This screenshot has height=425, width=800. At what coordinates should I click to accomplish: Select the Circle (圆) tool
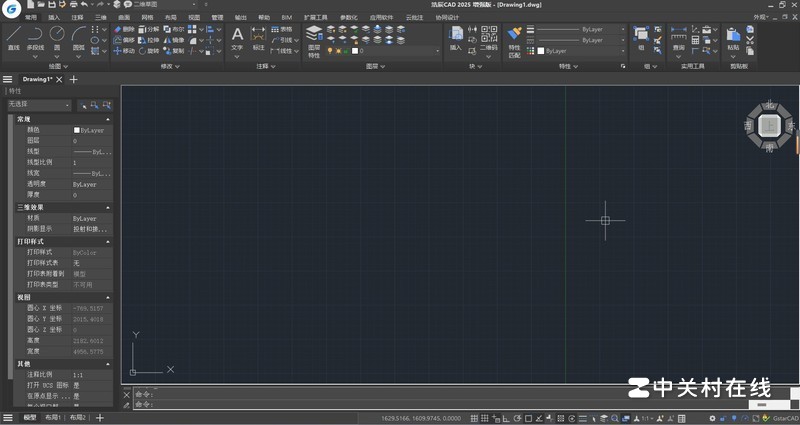point(57,38)
